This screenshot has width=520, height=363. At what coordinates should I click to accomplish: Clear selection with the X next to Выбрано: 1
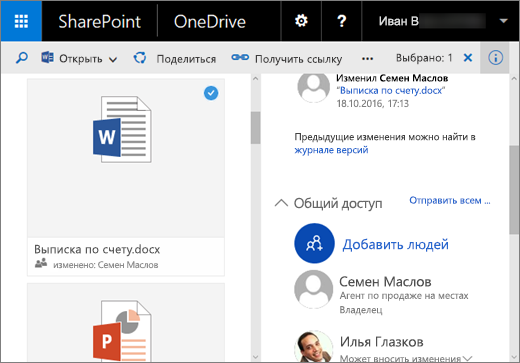[468, 58]
